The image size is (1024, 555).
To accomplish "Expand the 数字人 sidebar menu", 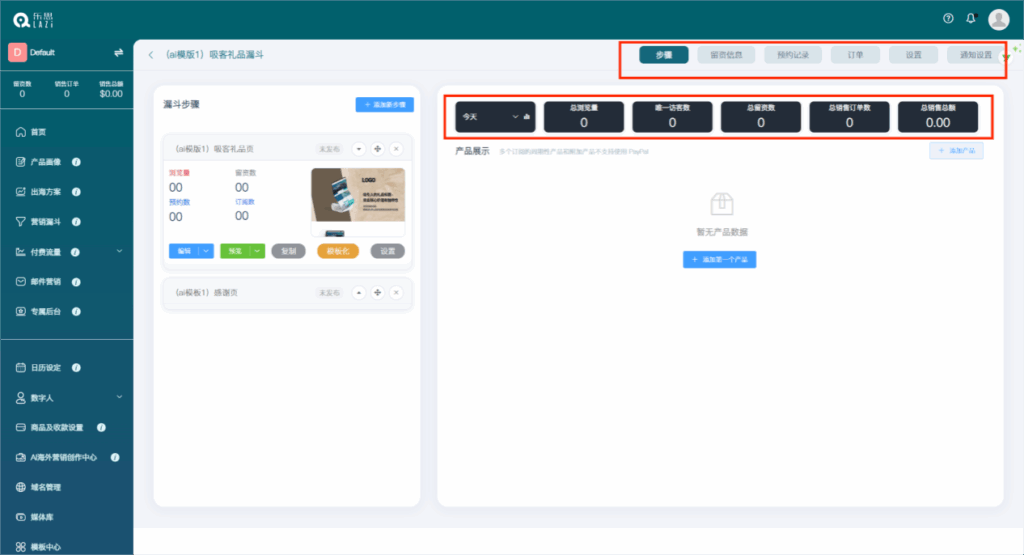I will [x=119, y=397].
